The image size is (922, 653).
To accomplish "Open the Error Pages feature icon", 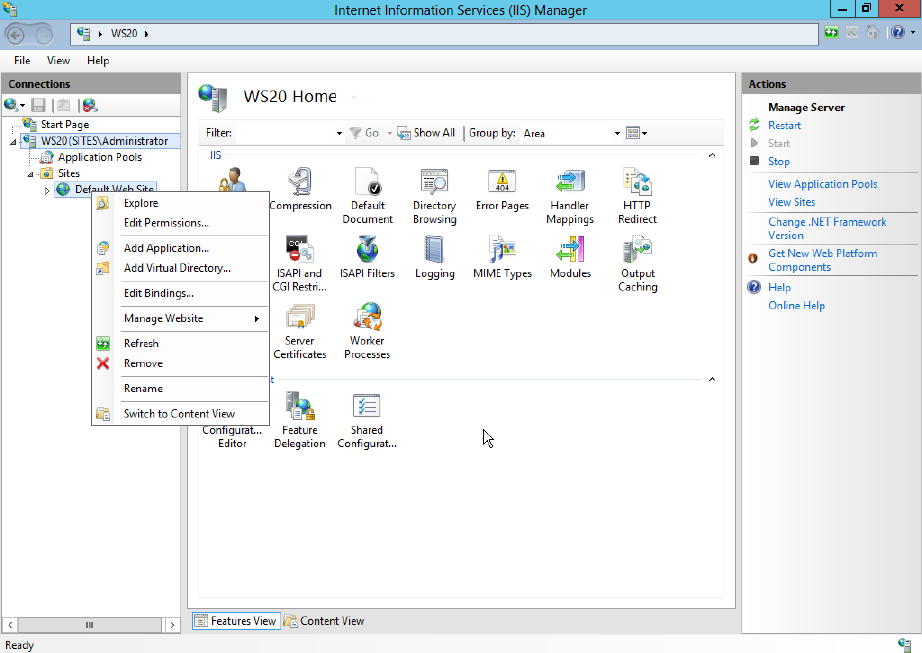I will click(x=502, y=189).
